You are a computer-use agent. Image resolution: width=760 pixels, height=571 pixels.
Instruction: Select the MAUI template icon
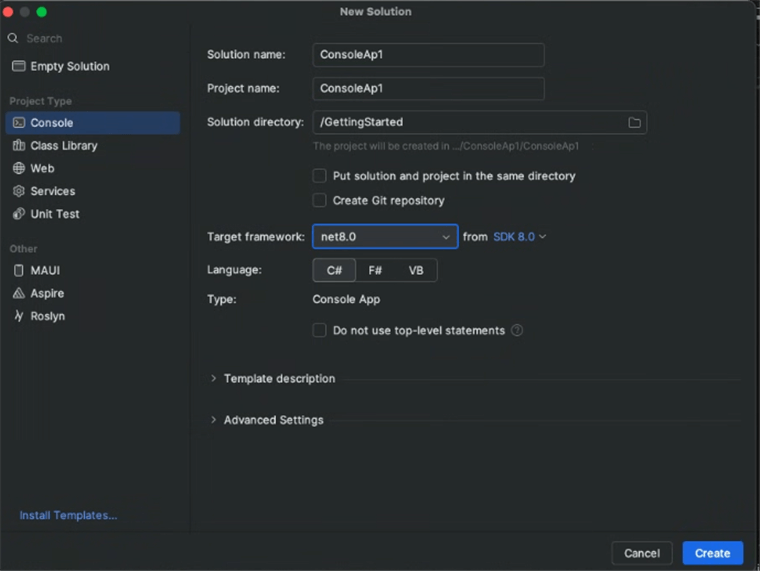point(19,271)
